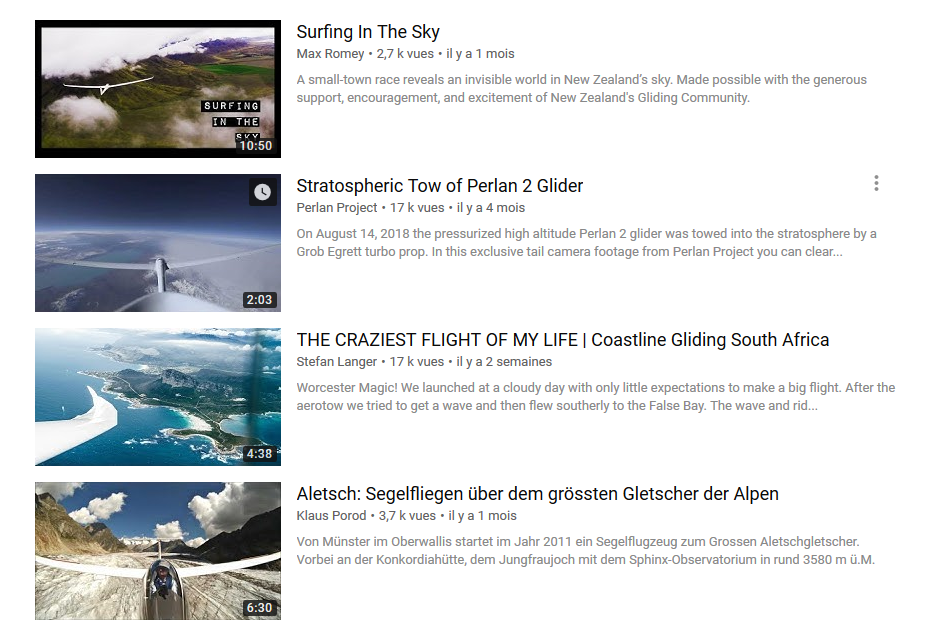Visit the Max Romey channel
The width and height of the screenshot is (944, 632).
pos(330,54)
